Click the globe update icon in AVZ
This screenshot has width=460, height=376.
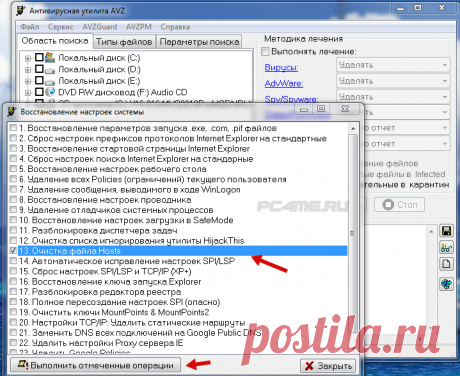coord(446,284)
